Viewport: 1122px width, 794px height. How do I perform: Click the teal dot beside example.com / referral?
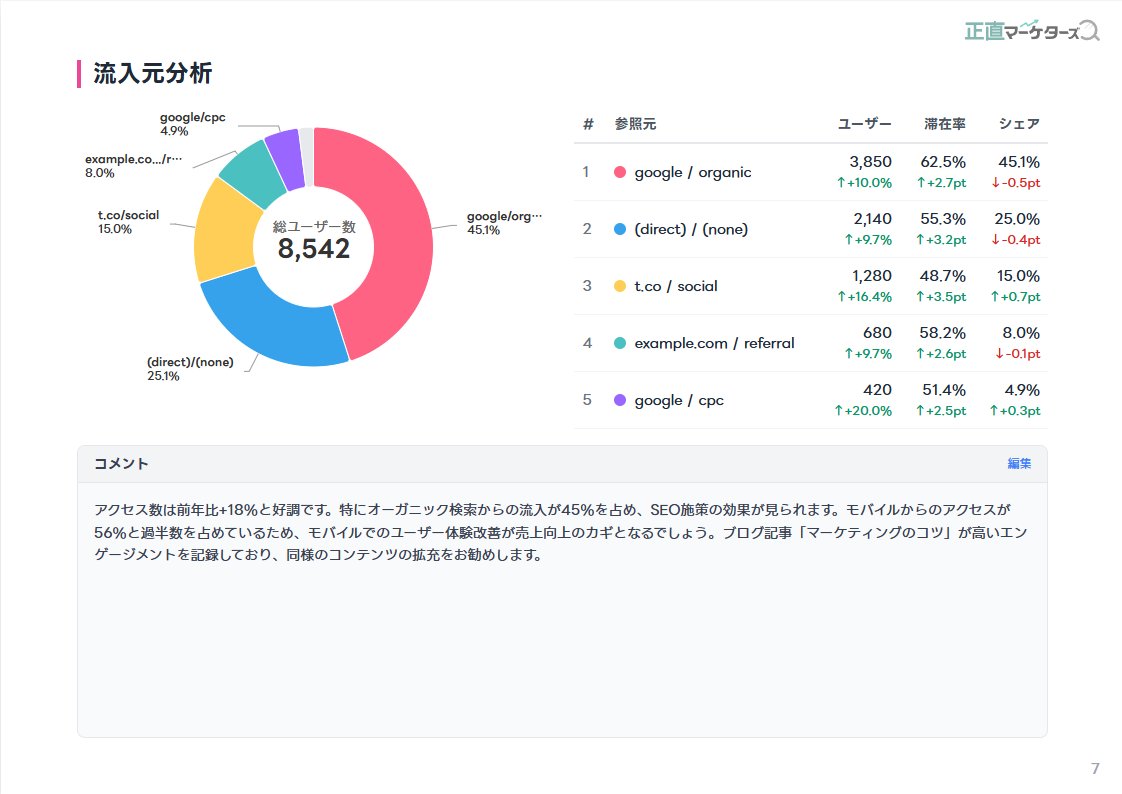620,343
